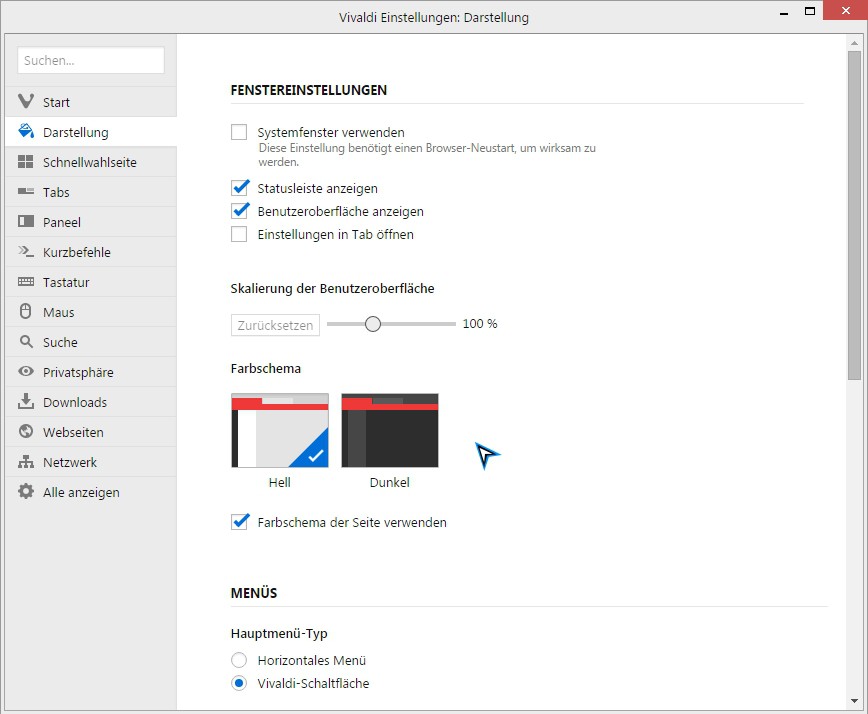868x714 pixels.
Task: Switch to the Webseiten settings section
Action: tap(73, 432)
